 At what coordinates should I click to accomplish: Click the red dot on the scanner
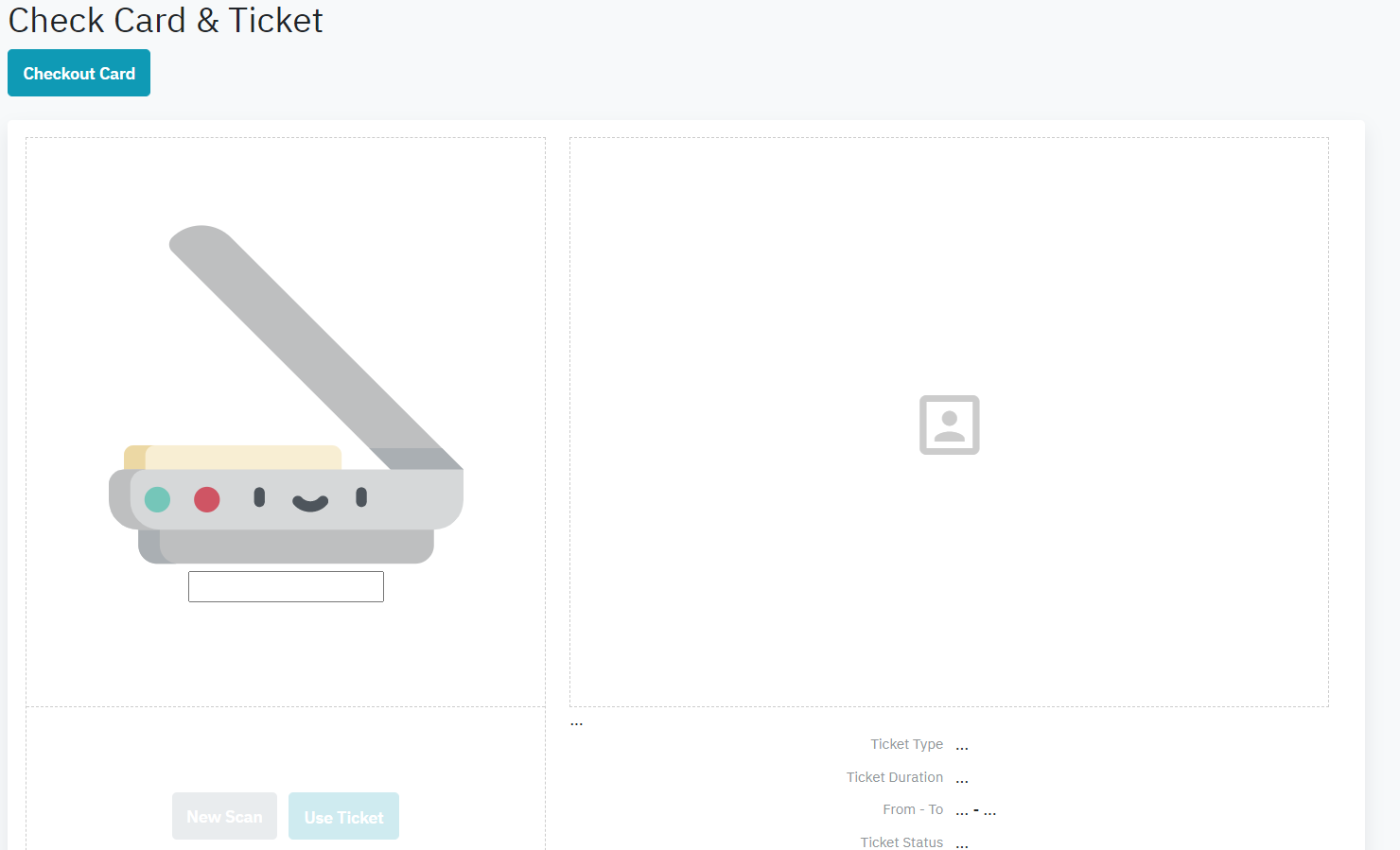click(x=207, y=499)
